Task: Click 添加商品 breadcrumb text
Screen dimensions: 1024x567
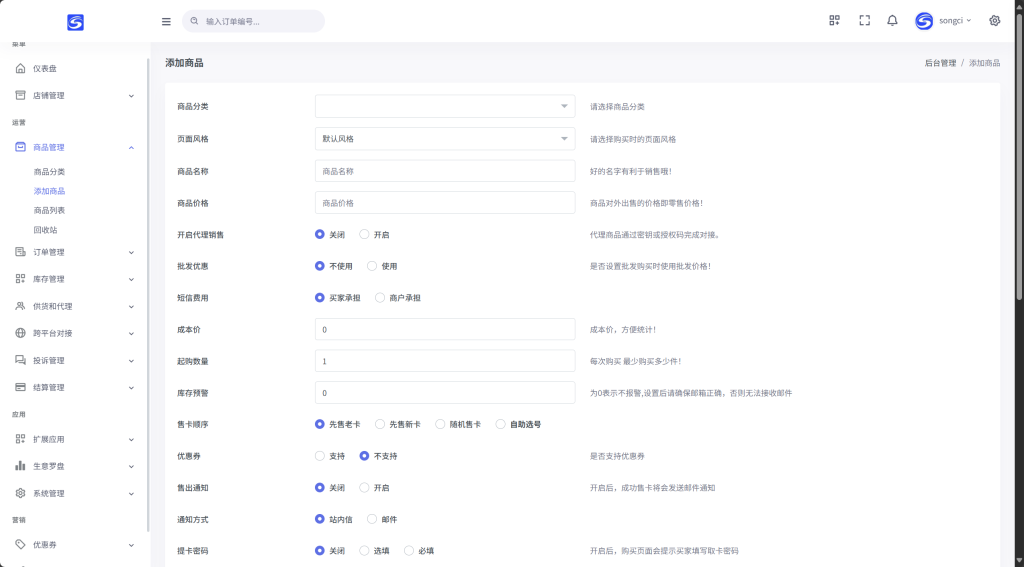Action: tap(984, 63)
